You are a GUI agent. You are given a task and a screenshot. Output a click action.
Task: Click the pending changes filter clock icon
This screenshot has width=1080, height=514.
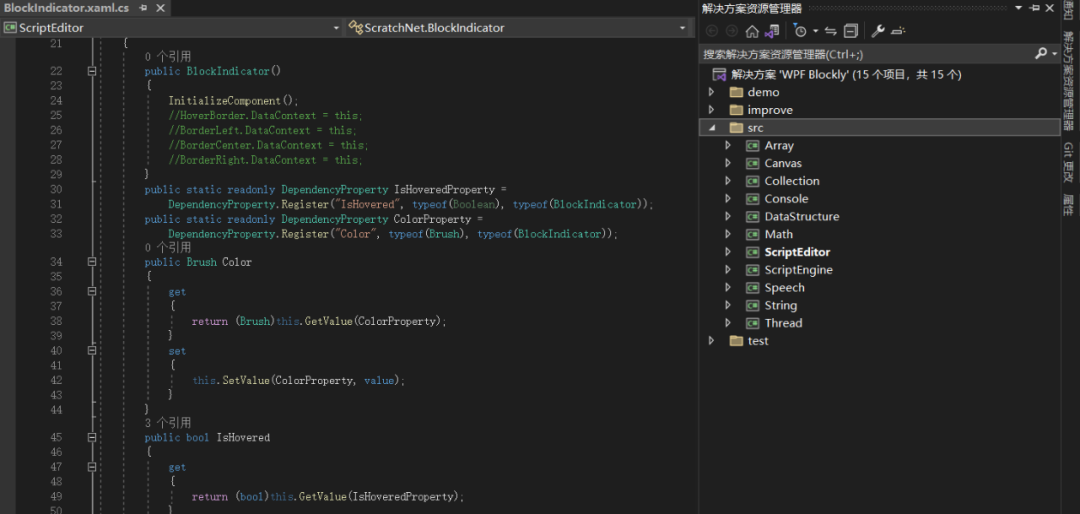tap(800, 31)
